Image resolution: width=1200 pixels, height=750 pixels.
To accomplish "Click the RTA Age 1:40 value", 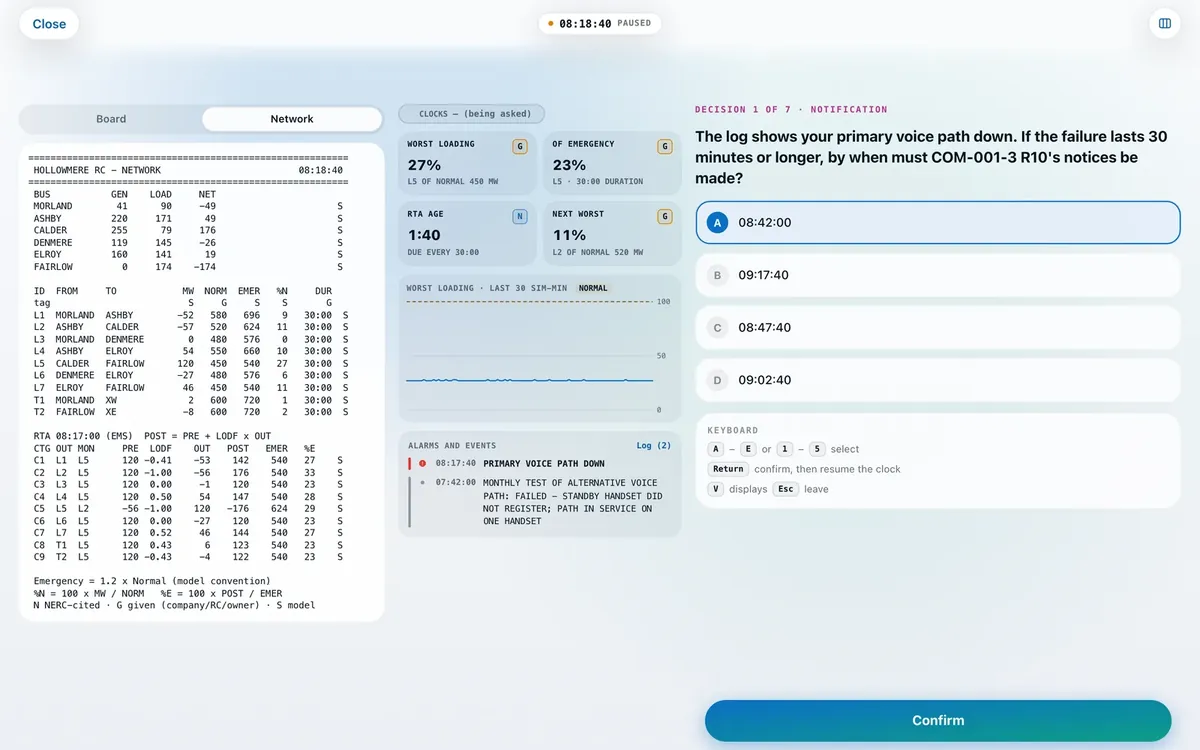I will [x=424, y=235].
